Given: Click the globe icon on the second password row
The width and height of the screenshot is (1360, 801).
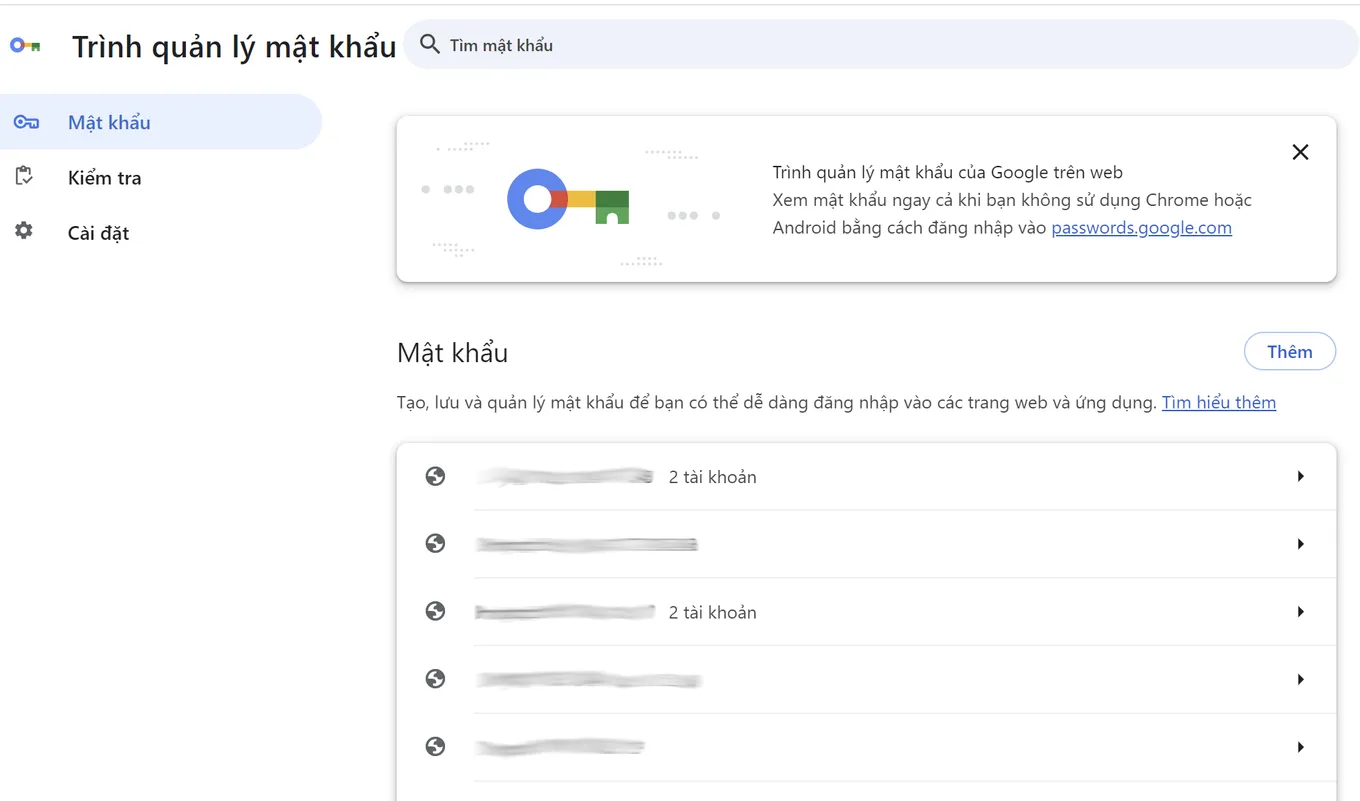Looking at the screenshot, I should (x=435, y=543).
